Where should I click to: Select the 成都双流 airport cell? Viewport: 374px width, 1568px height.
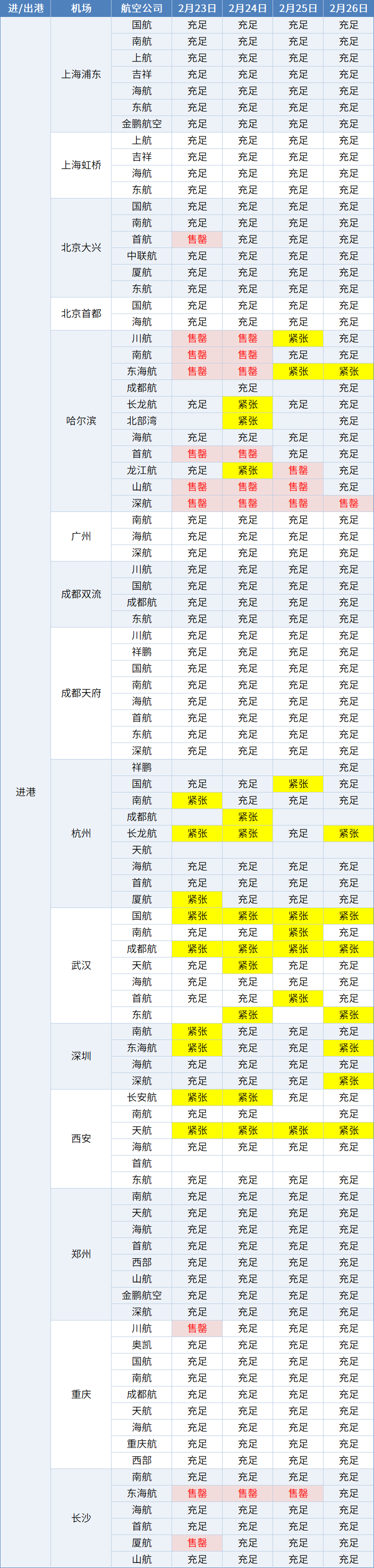point(81,594)
